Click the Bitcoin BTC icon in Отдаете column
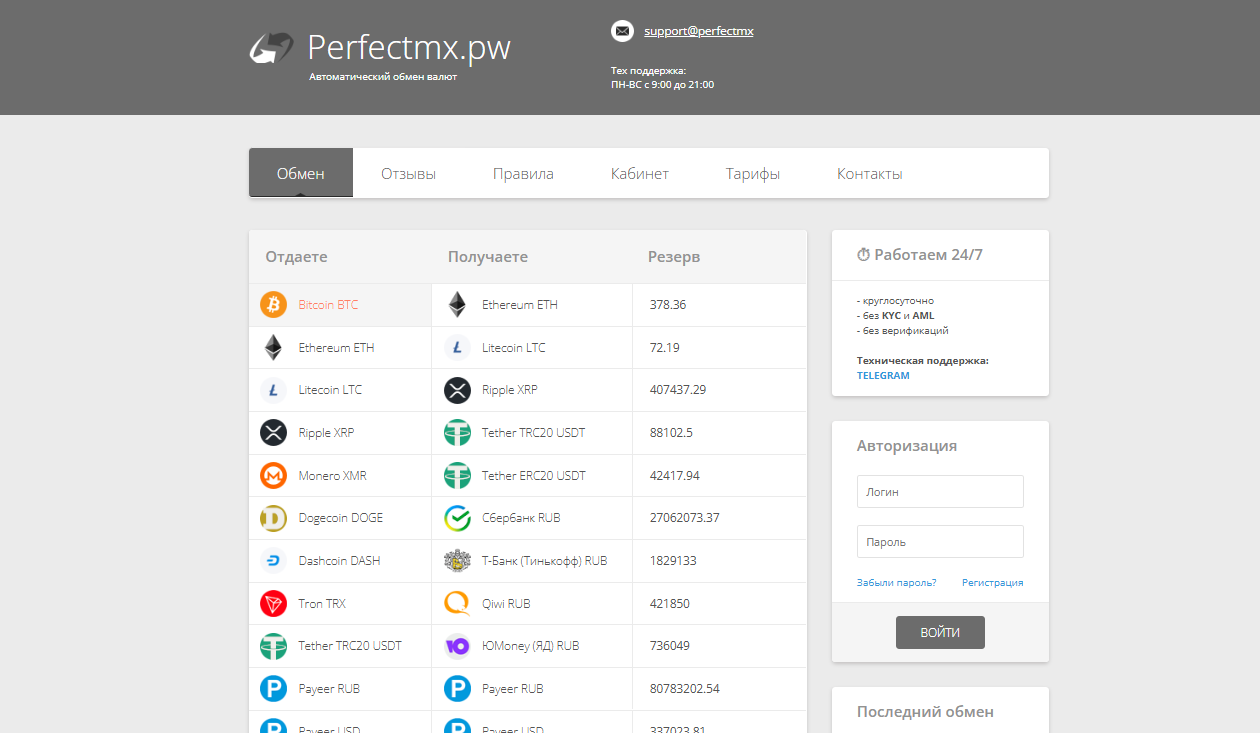The image size is (1260, 733). pyautogui.click(x=273, y=305)
